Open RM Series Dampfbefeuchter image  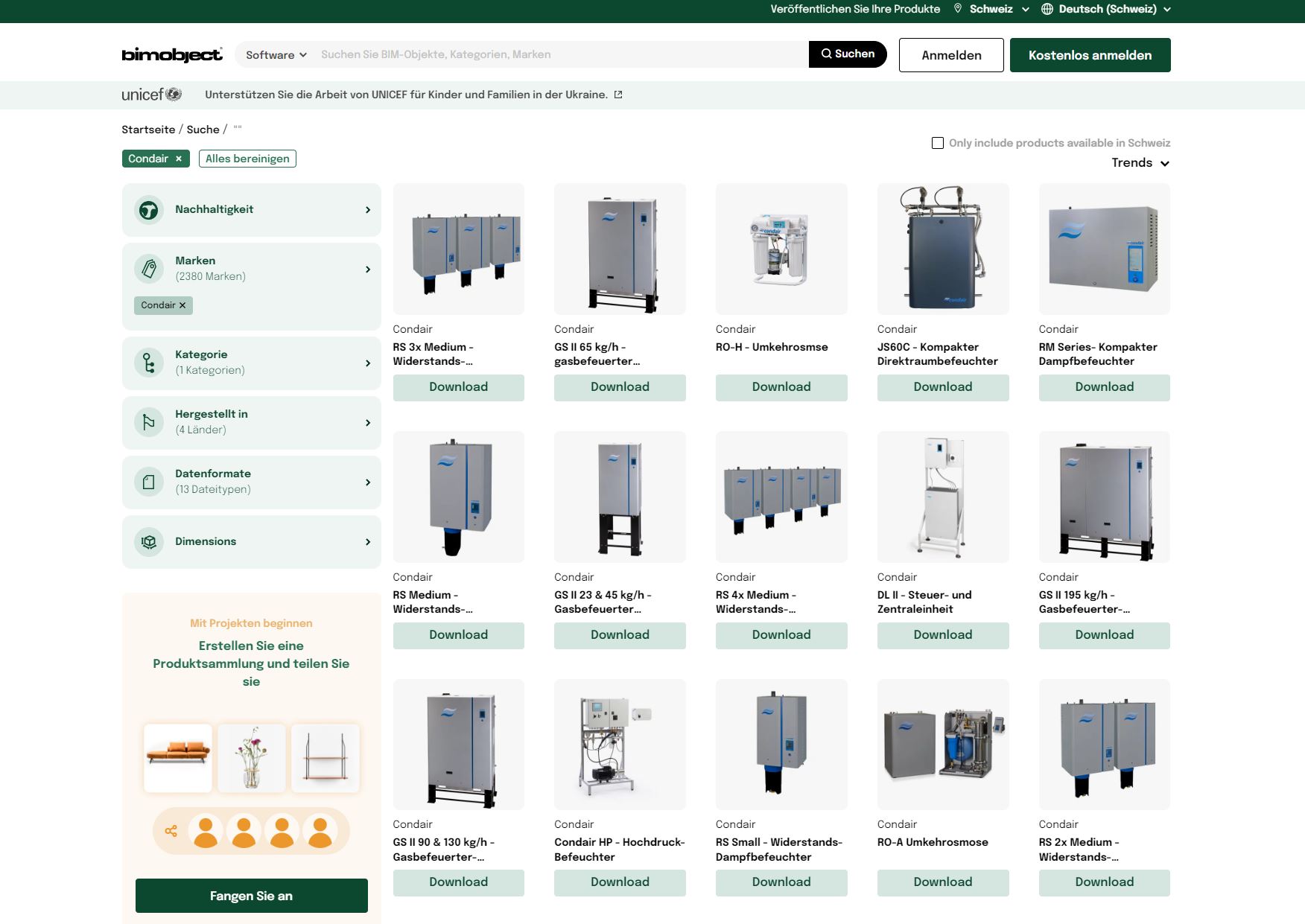tap(1105, 249)
